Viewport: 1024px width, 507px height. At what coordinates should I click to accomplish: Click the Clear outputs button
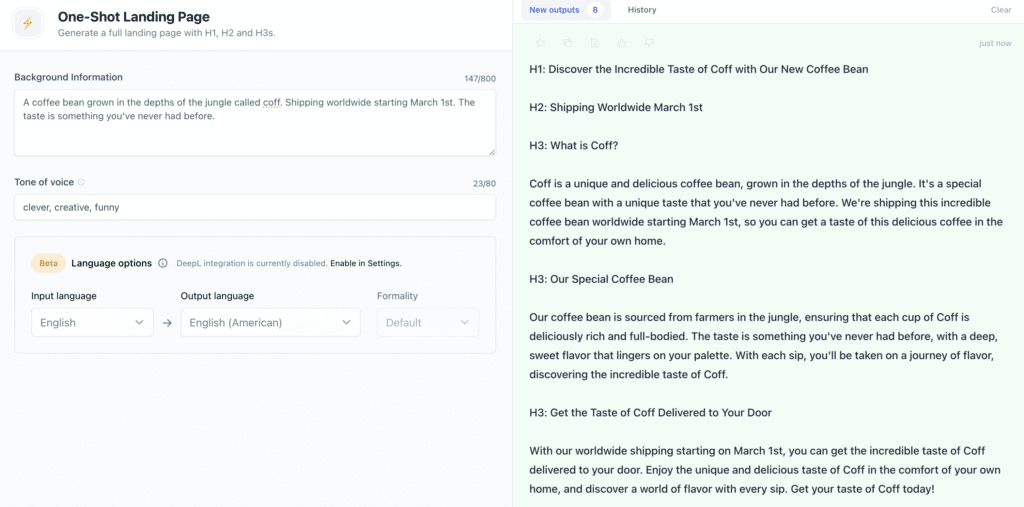1000,10
